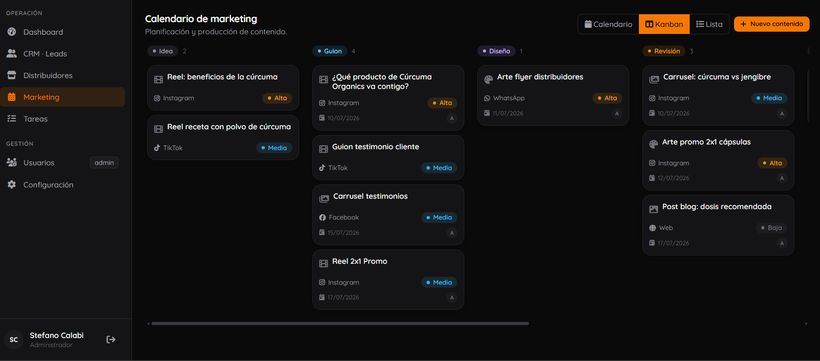Viewport: 820px width, 361px height.
Task: Click palette icon on Arte promo 2x1 cápsulas
Action: point(653,144)
